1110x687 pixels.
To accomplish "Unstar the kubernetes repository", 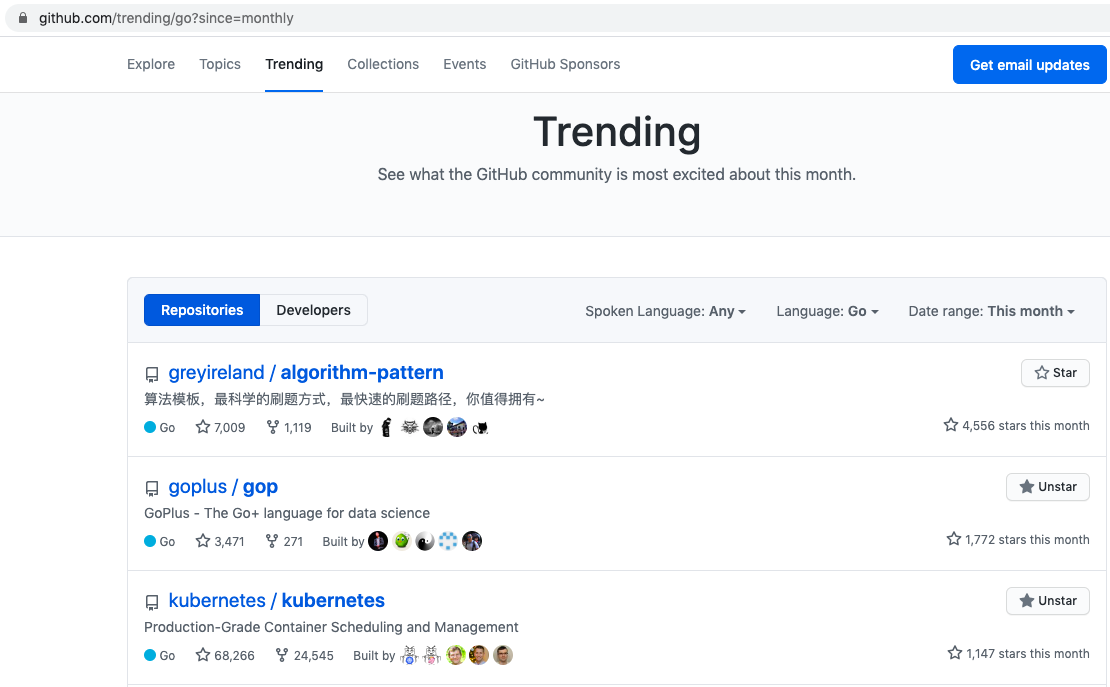I will [x=1048, y=601].
